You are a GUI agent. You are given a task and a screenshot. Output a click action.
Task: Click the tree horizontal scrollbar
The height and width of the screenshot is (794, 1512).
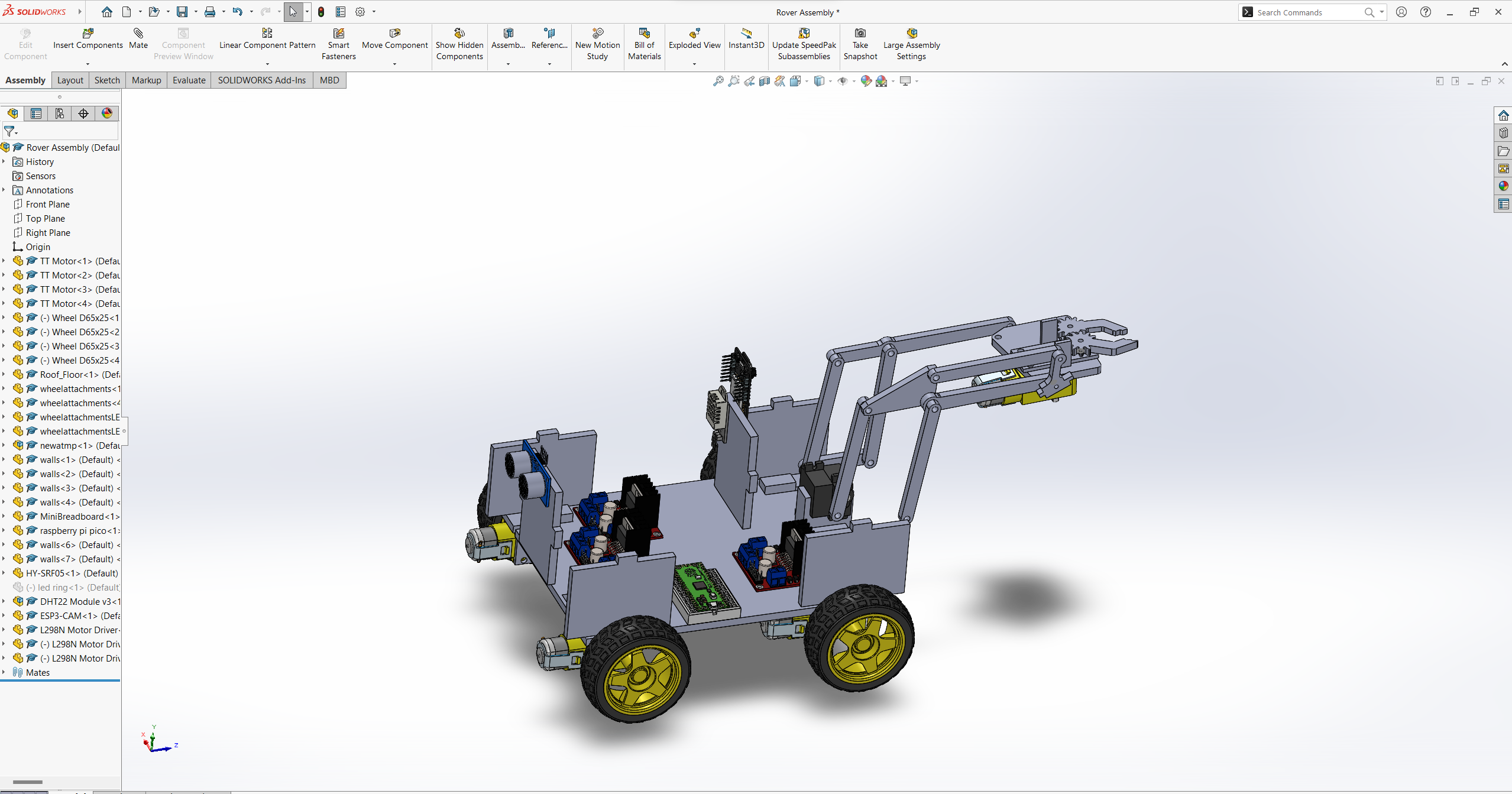(28, 782)
